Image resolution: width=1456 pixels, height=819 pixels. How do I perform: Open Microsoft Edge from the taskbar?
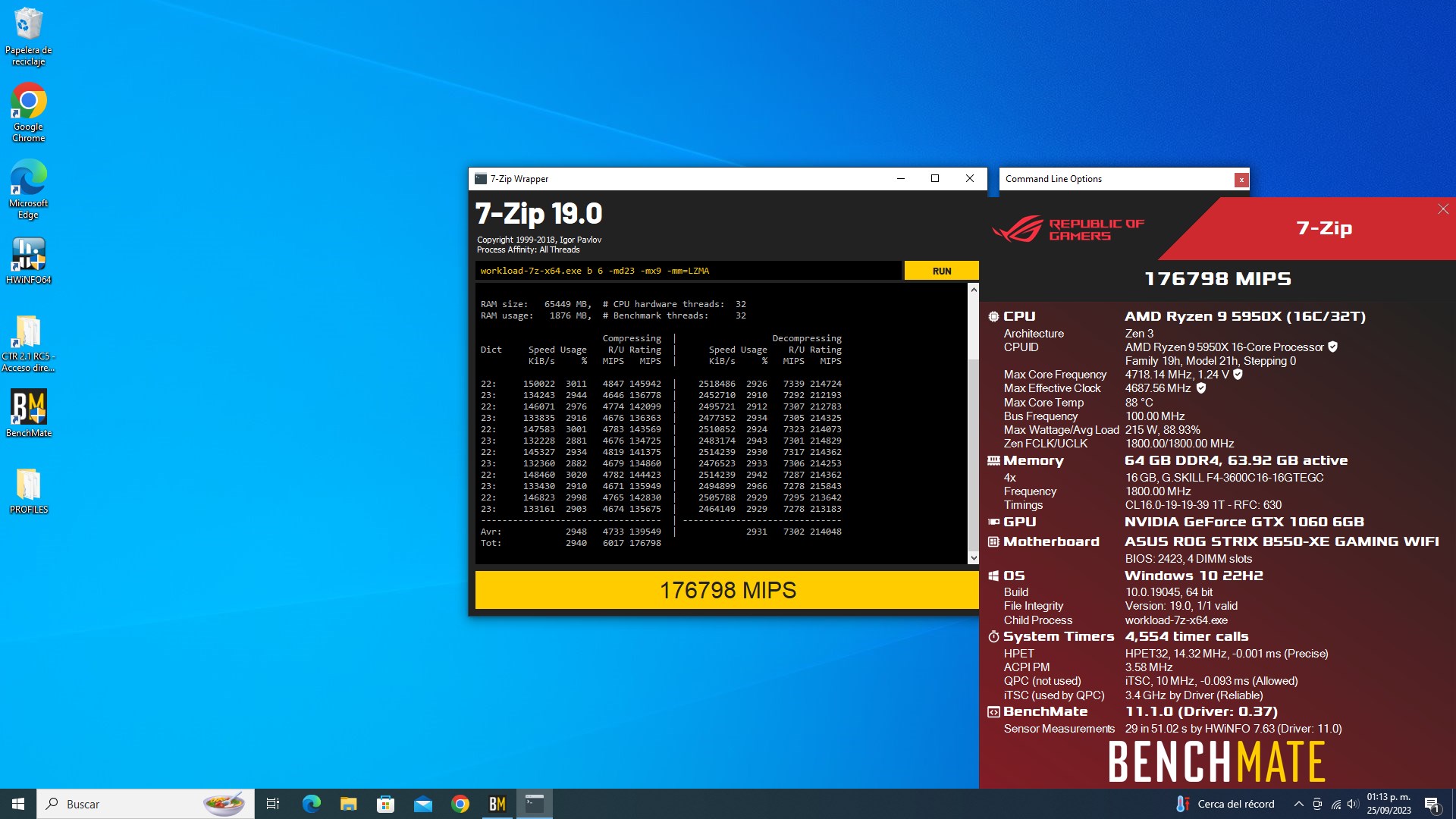point(311,804)
